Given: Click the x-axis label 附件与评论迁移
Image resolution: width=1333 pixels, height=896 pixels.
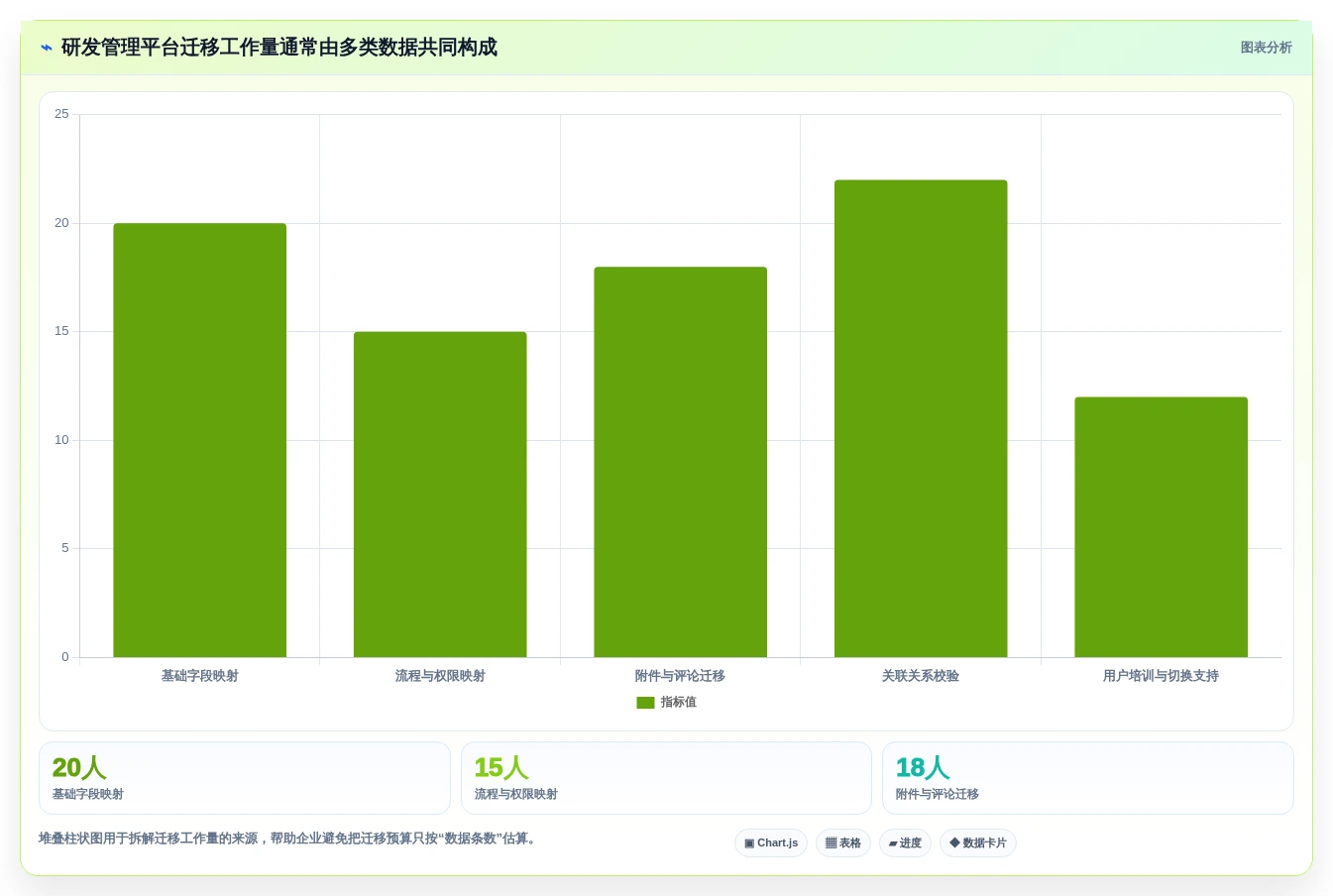Looking at the screenshot, I should pos(680,676).
